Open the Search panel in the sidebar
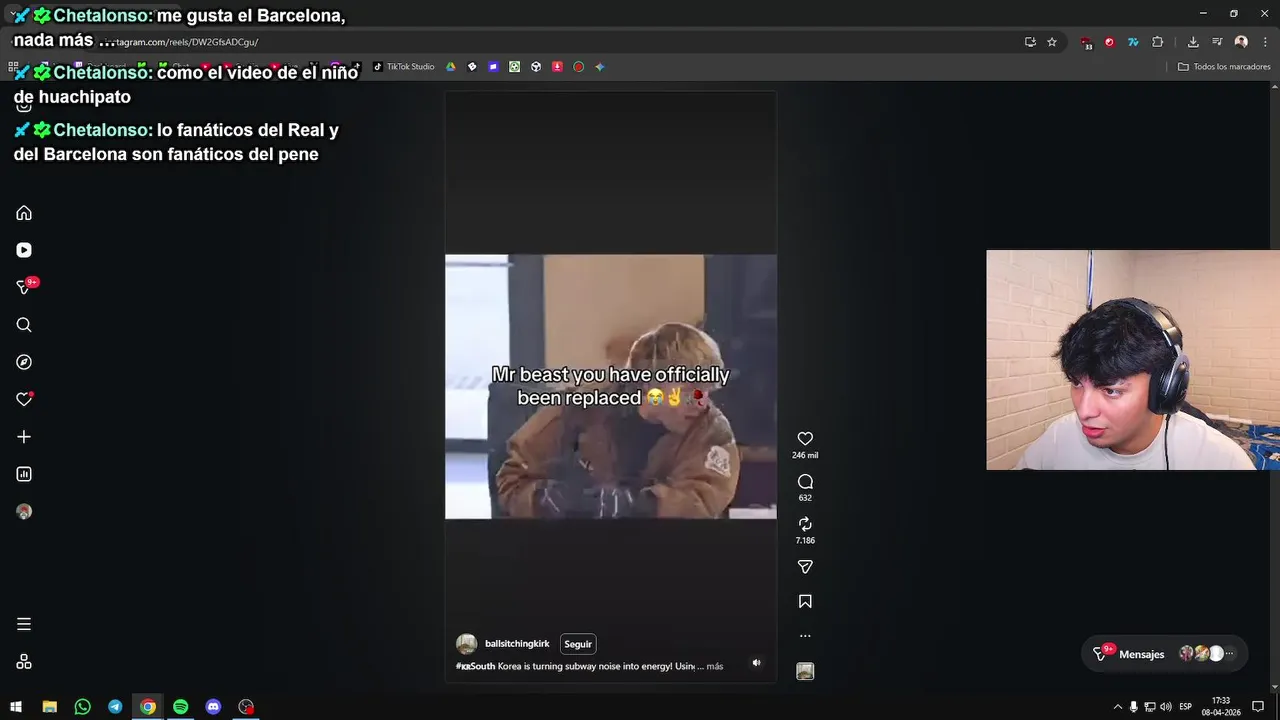Image resolution: width=1280 pixels, height=720 pixels. (x=24, y=325)
